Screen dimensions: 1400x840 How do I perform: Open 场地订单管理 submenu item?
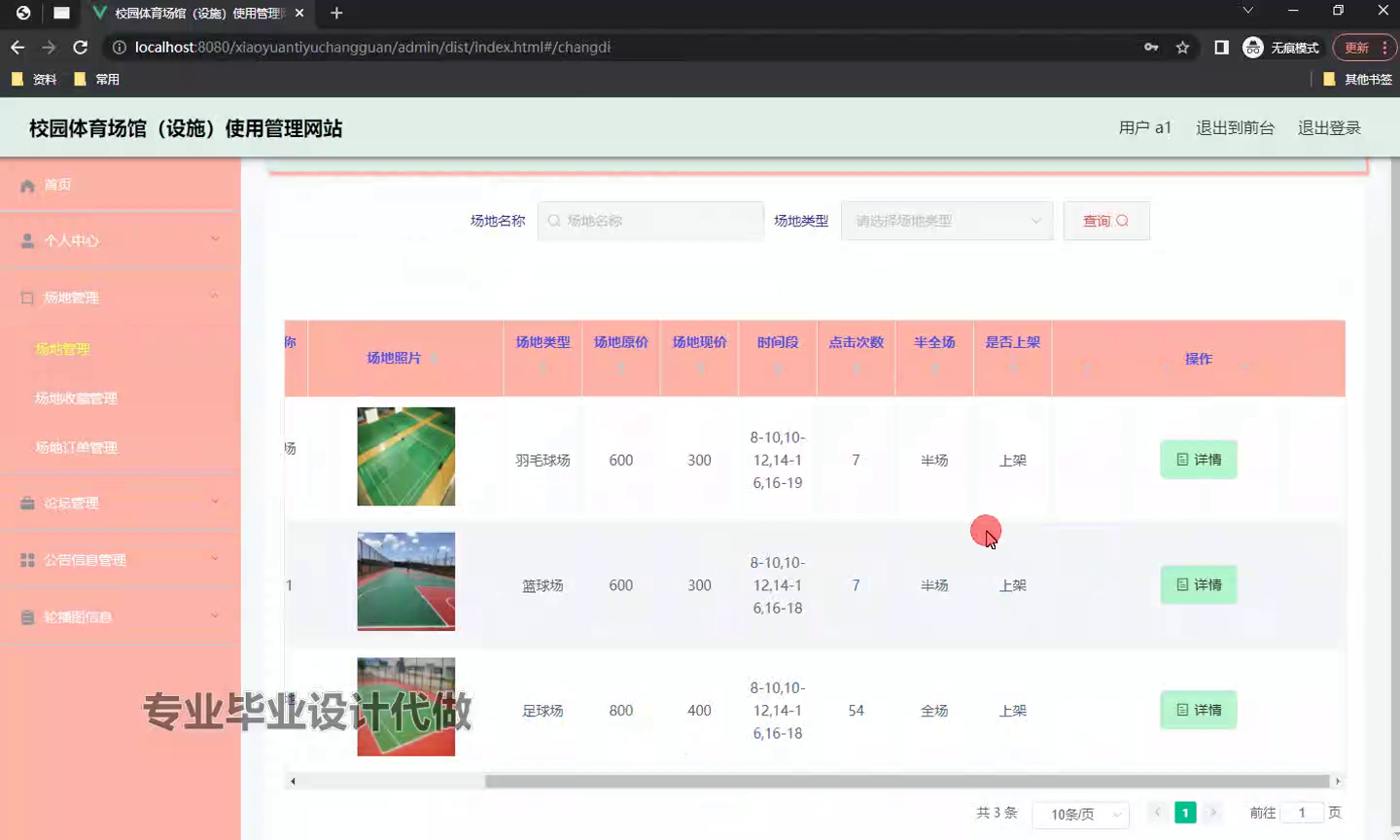(x=76, y=447)
